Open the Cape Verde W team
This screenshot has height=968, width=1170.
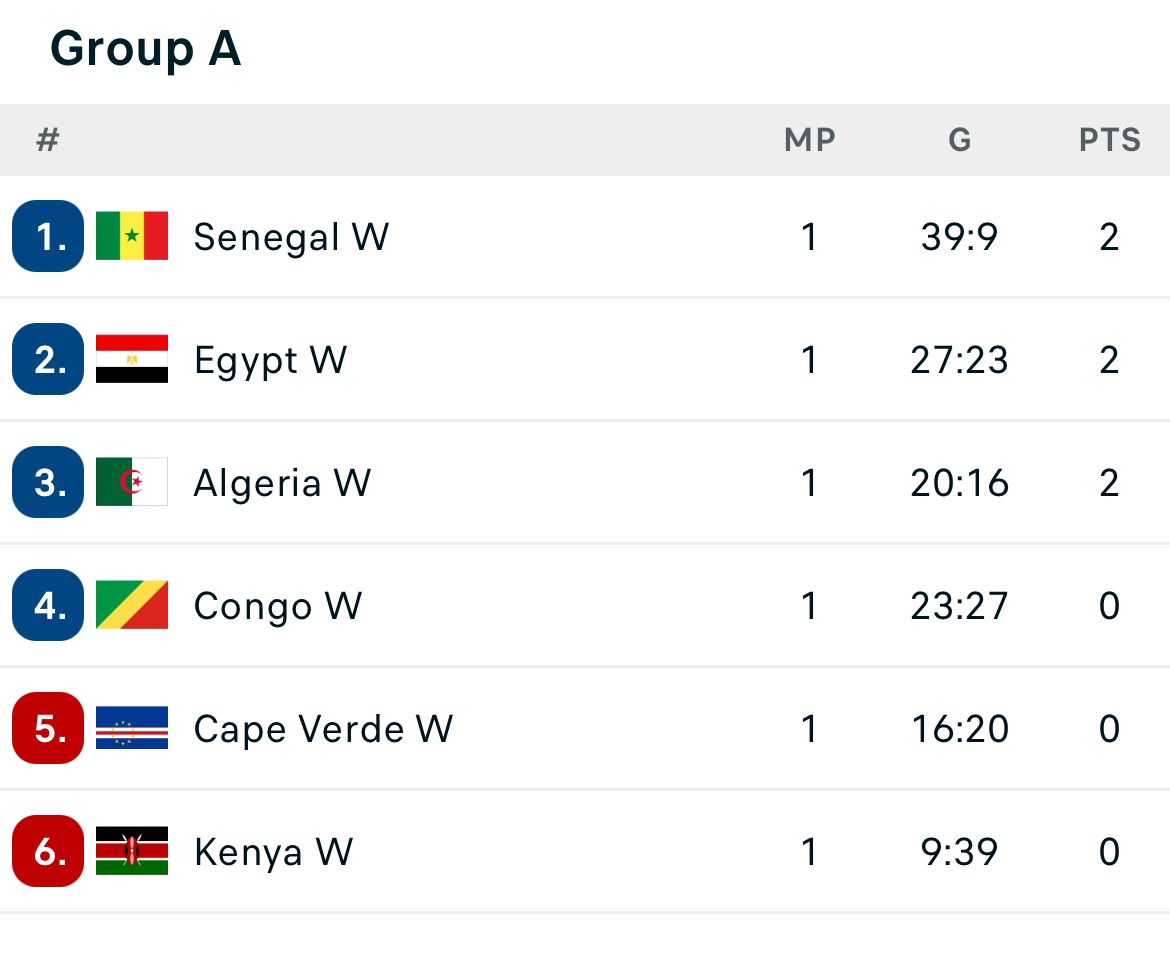323,729
